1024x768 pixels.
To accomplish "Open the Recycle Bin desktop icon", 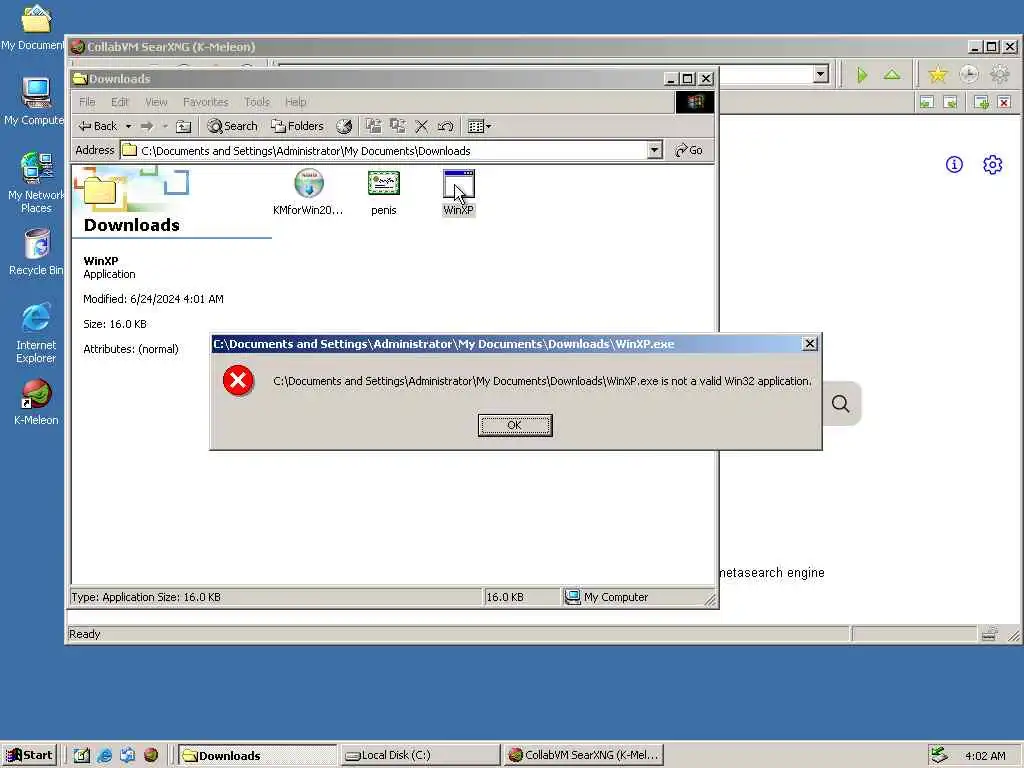I will point(36,252).
